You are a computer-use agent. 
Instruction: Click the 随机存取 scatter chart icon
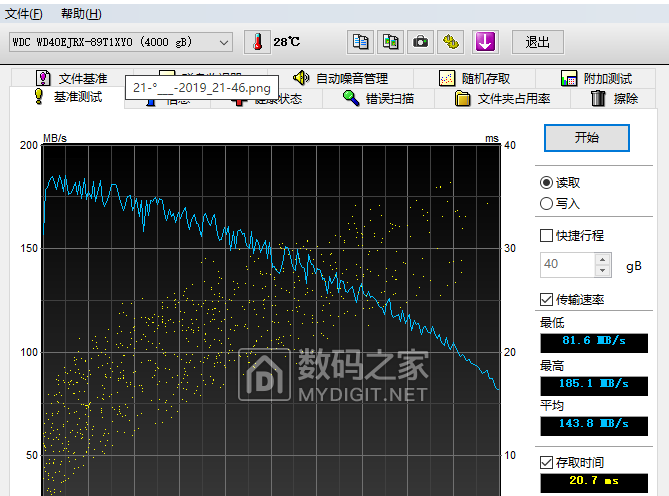[447, 78]
